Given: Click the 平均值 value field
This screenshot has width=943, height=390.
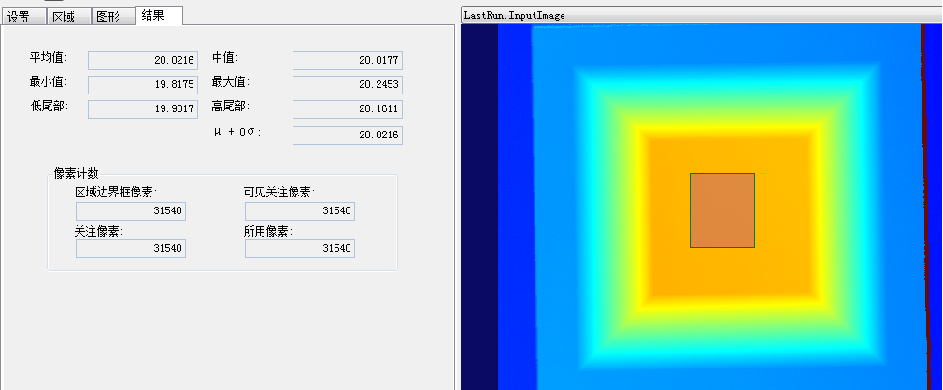Looking at the screenshot, I should click(x=143, y=60).
